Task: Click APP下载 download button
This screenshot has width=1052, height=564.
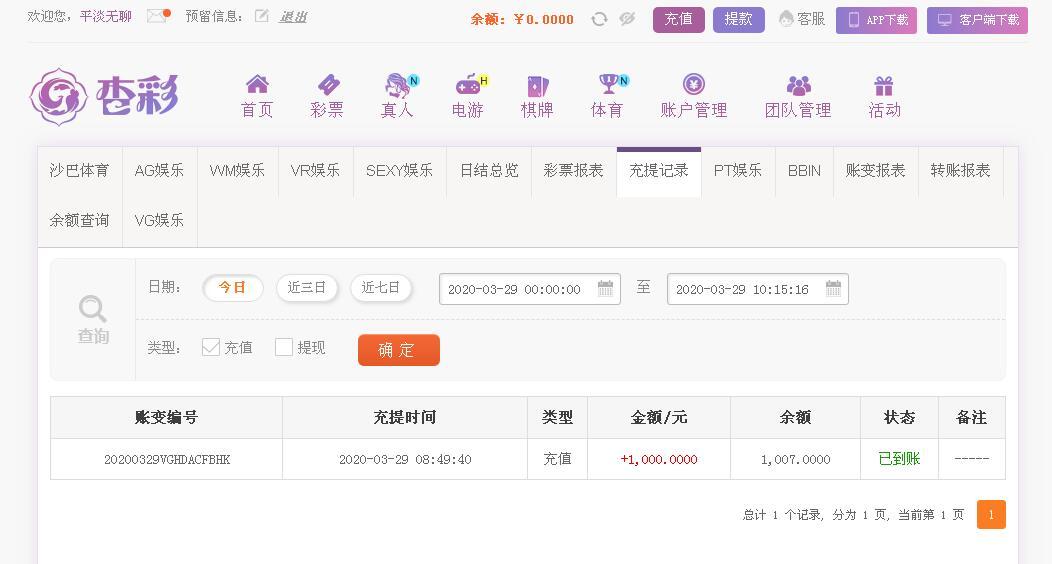Action: tap(876, 20)
